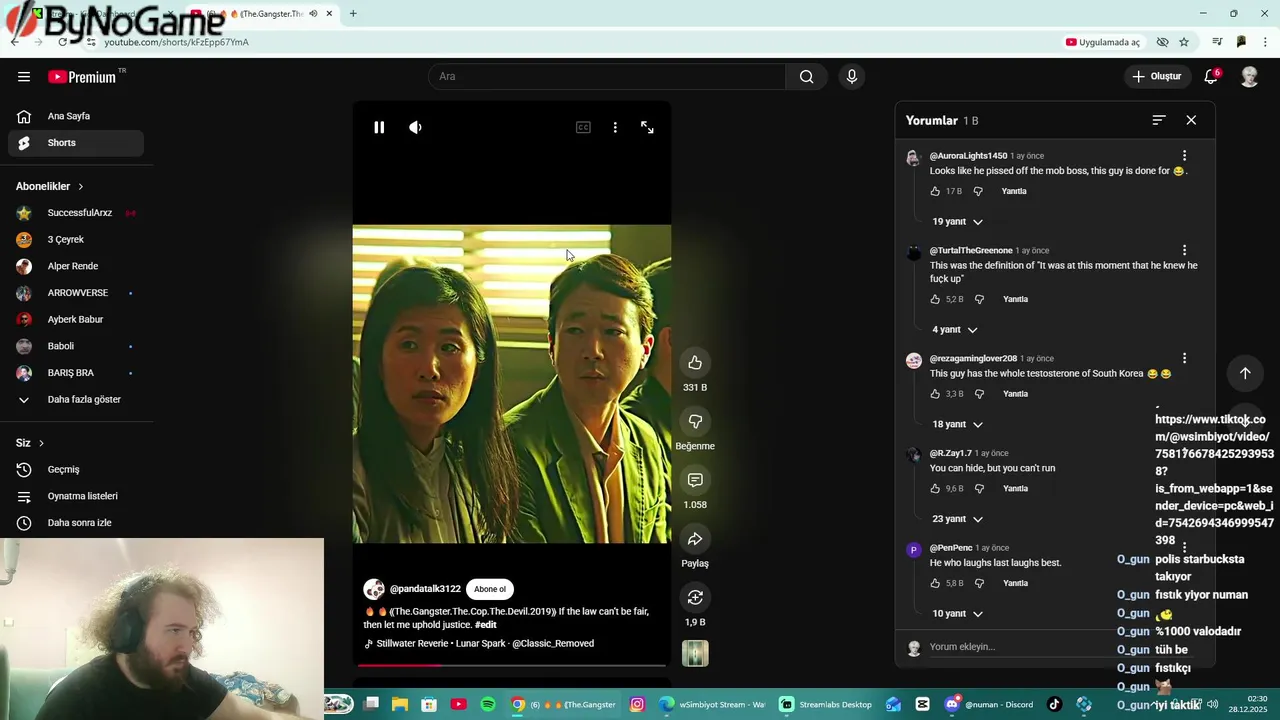Open the video more options menu
Screen dimensions: 1280x720
[615, 128]
